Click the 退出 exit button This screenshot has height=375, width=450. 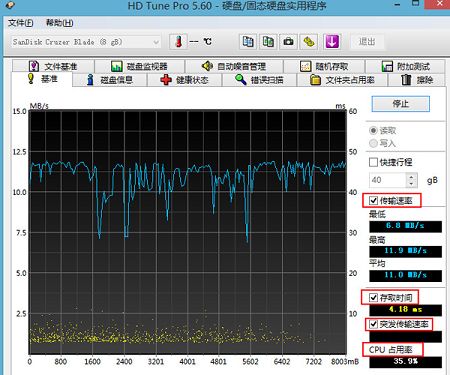(367, 42)
